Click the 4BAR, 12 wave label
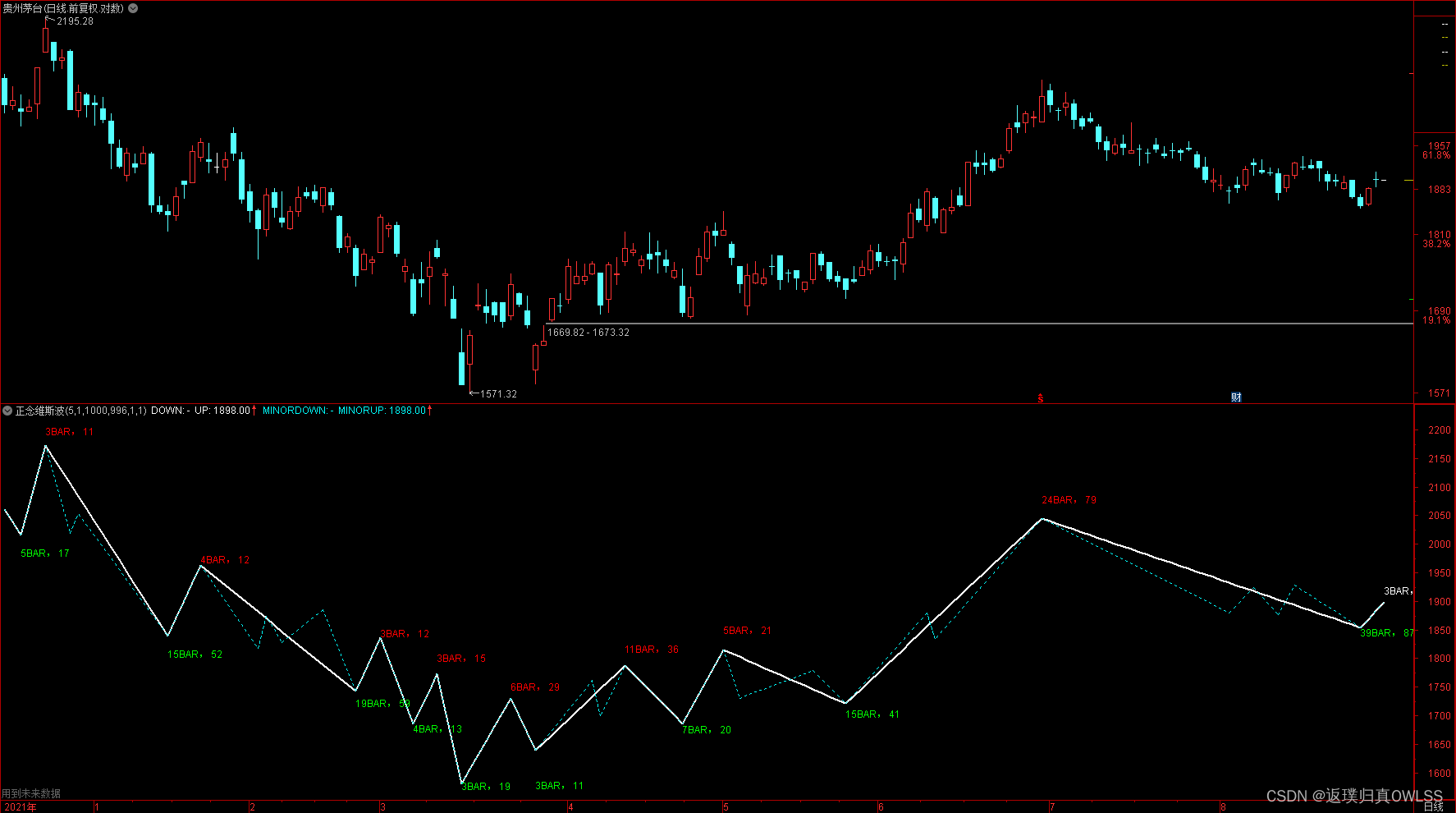This screenshot has width=1456, height=813. [225, 560]
